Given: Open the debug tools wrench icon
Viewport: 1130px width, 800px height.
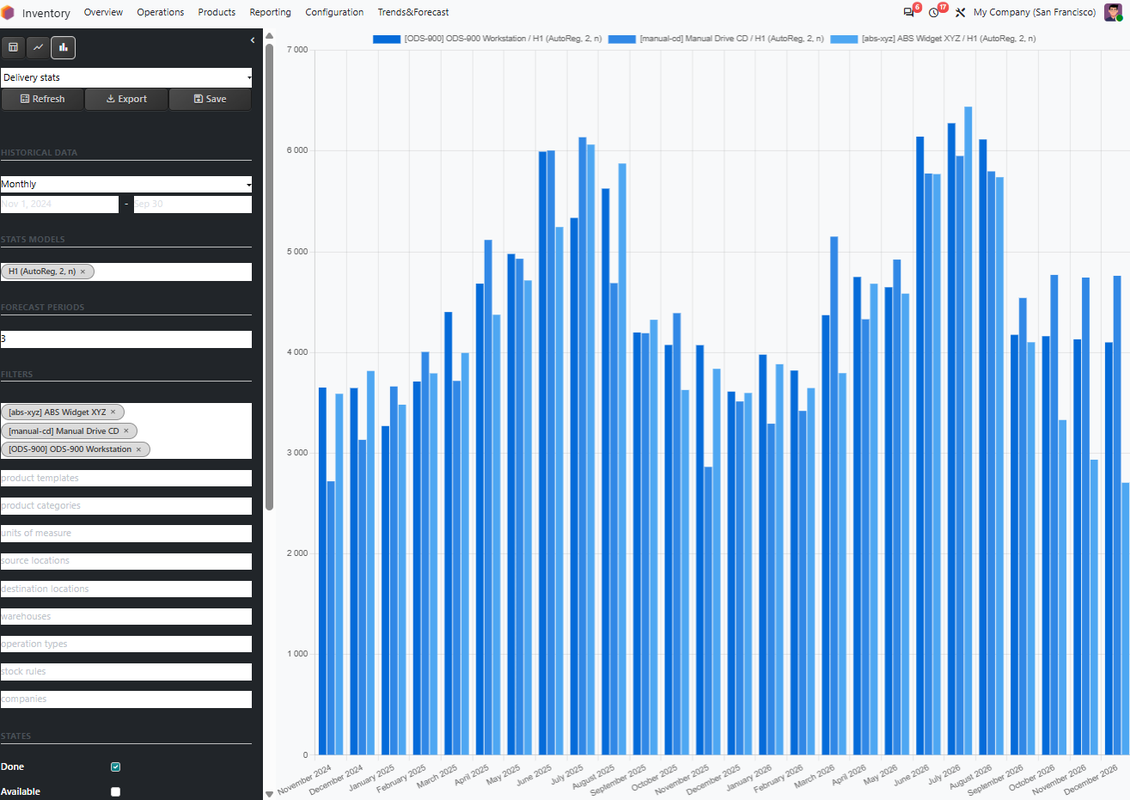Looking at the screenshot, I should (960, 12).
